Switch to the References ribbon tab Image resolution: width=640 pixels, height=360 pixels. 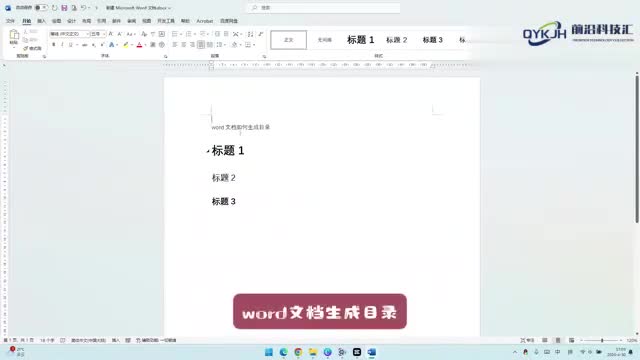102,21
